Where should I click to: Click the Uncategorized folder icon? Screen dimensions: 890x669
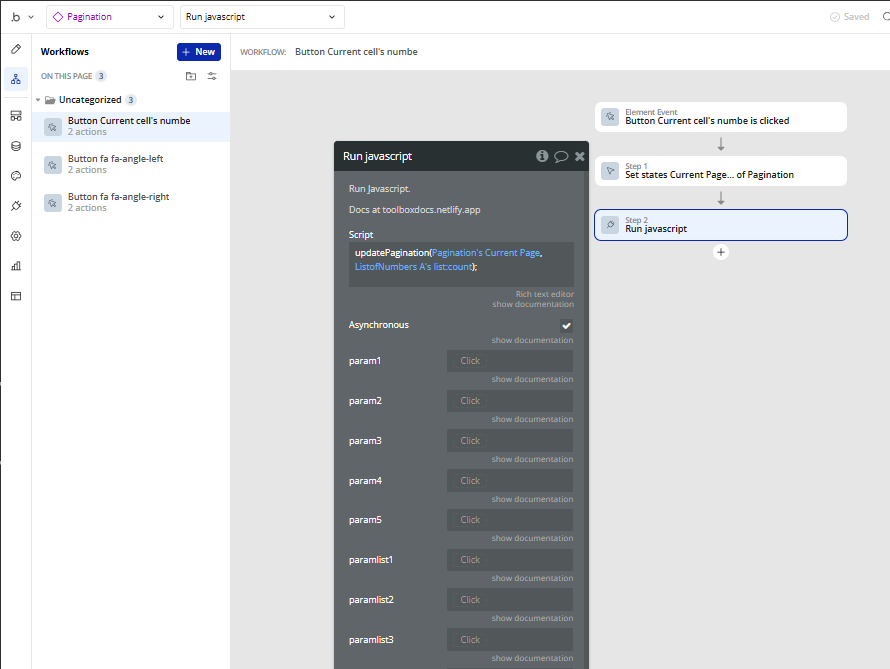[50, 100]
